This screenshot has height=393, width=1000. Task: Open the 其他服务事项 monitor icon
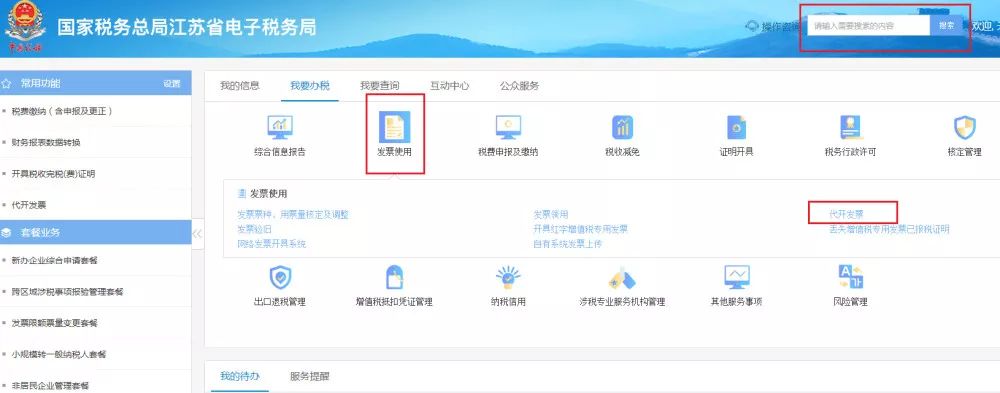[737, 278]
